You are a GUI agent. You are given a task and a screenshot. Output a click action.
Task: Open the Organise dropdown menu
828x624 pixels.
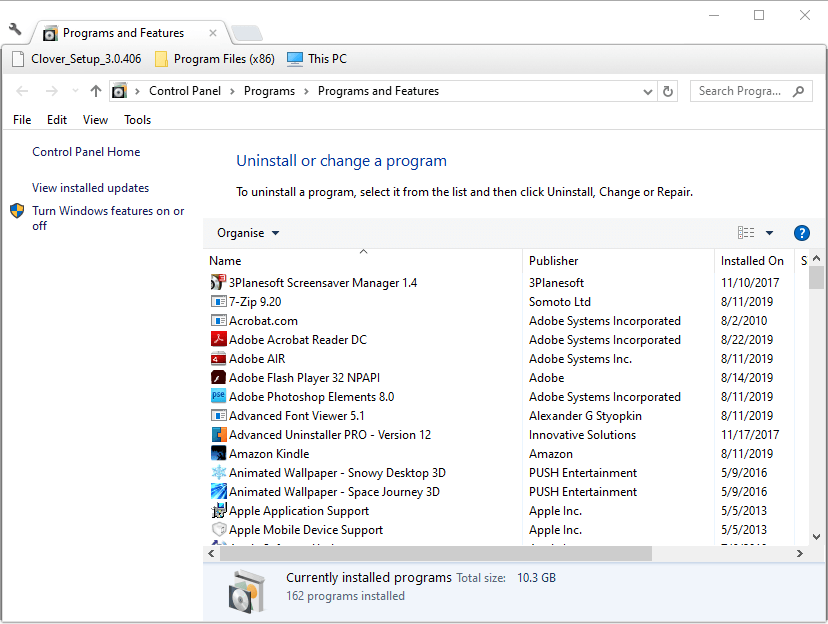click(x=246, y=232)
